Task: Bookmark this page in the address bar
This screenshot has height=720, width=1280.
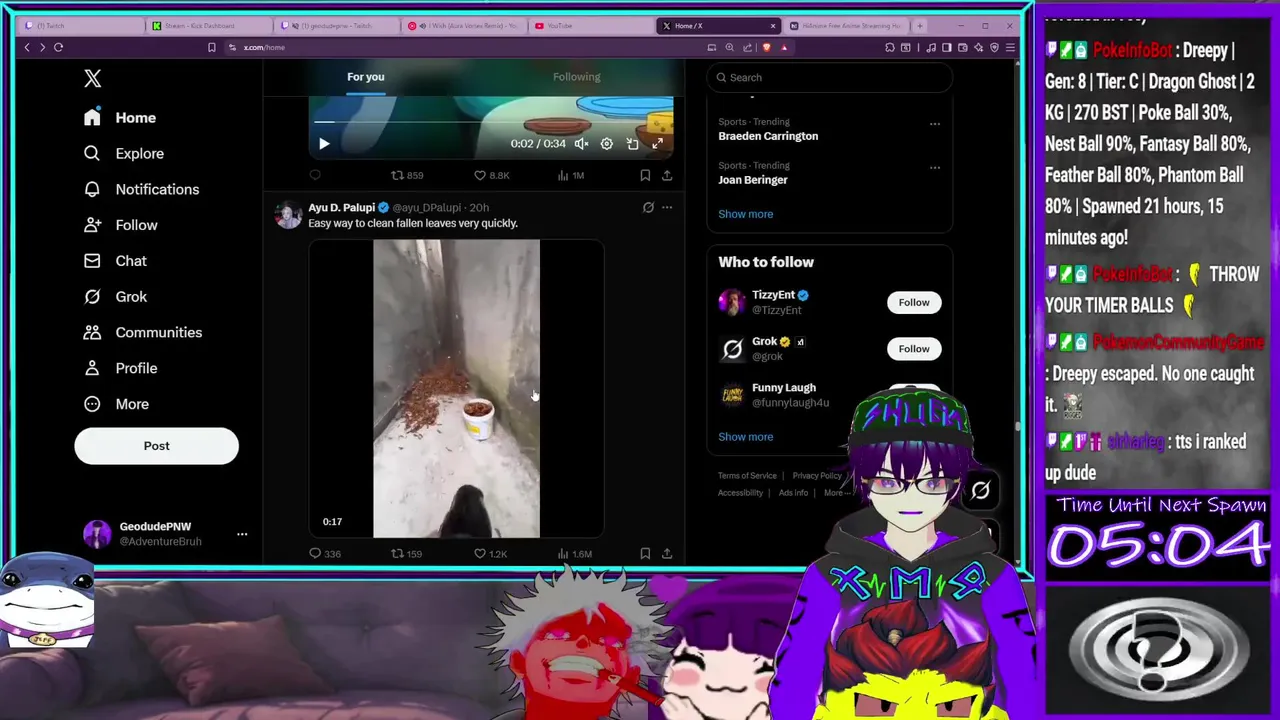Action: pyautogui.click(x=211, y=47)
